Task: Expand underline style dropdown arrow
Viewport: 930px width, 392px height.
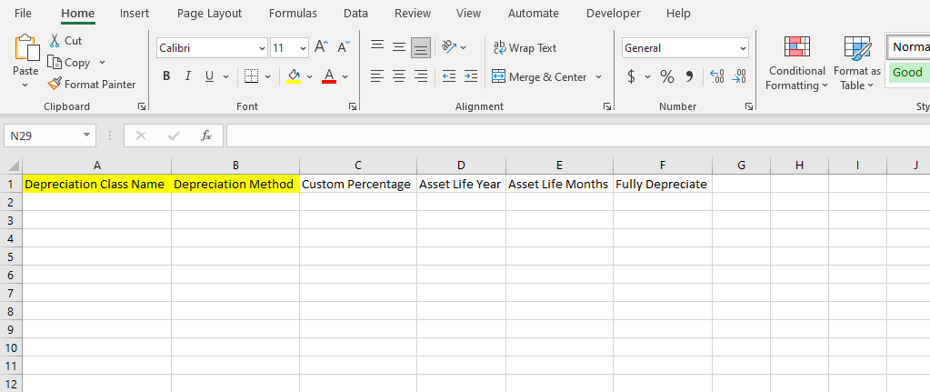Action: point(225,77)
